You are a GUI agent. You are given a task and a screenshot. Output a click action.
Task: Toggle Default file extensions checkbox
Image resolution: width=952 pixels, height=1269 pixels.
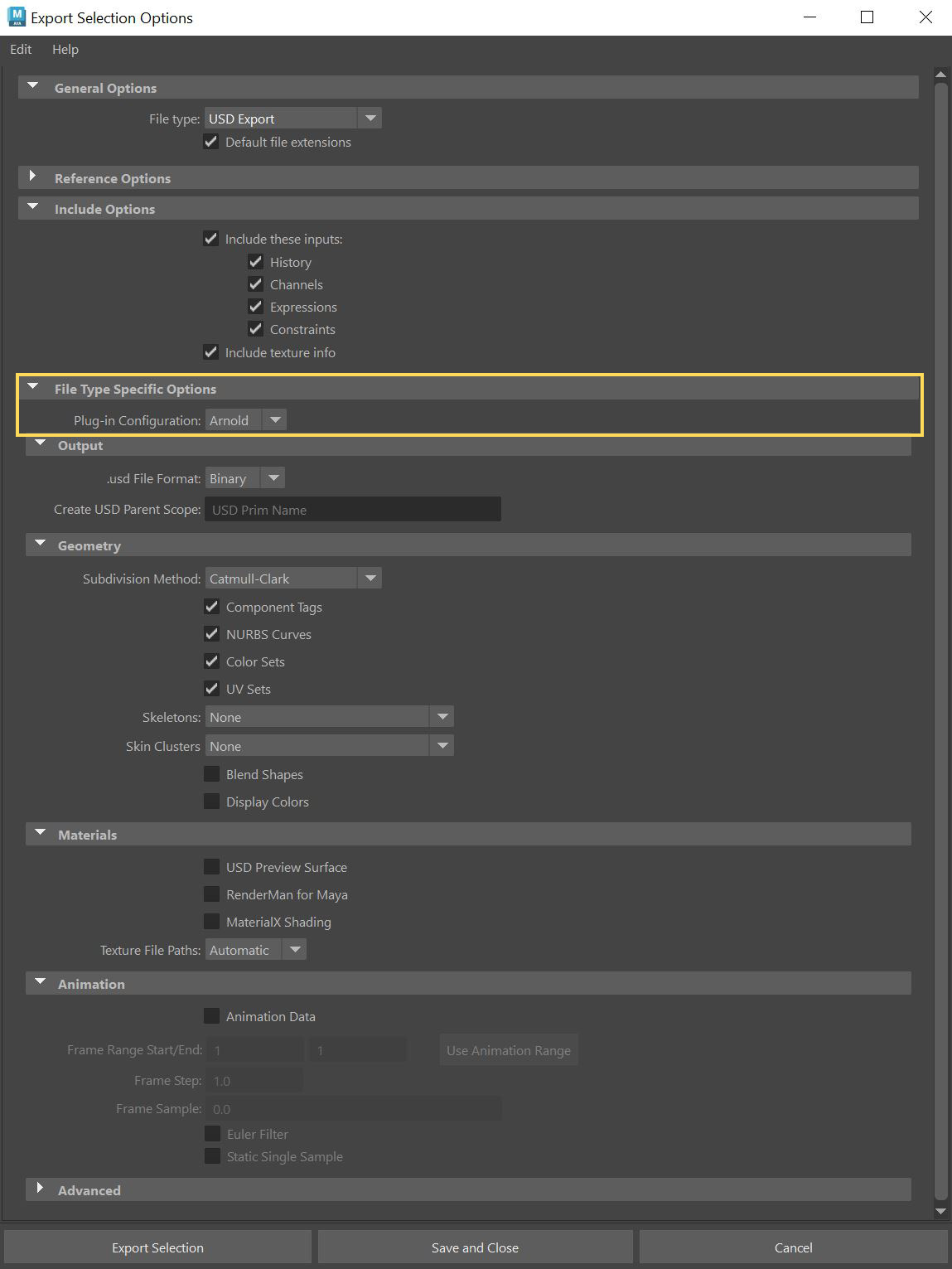click(210, 142)
